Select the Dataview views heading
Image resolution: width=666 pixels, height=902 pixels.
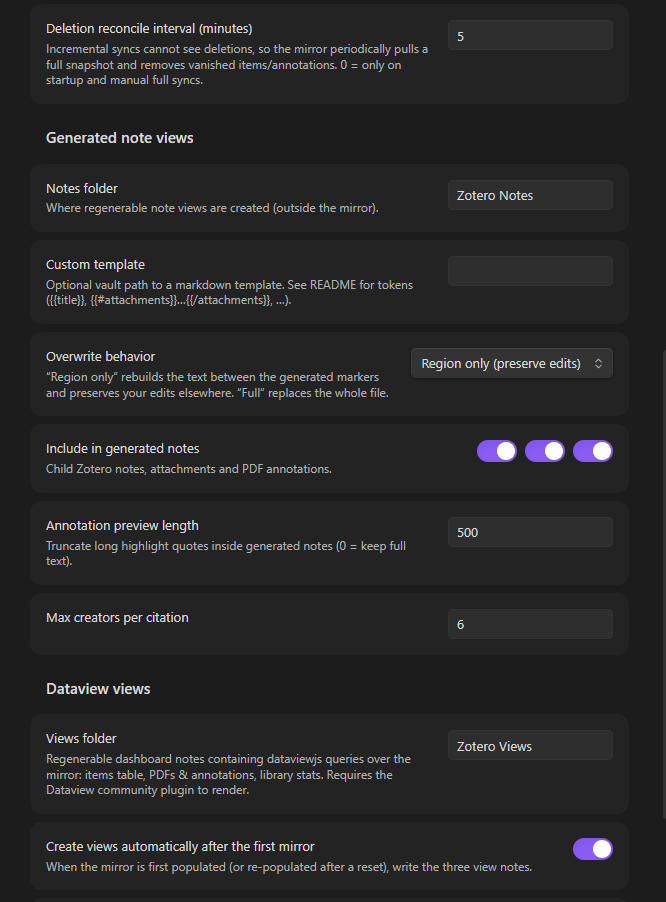click(98, 689)
